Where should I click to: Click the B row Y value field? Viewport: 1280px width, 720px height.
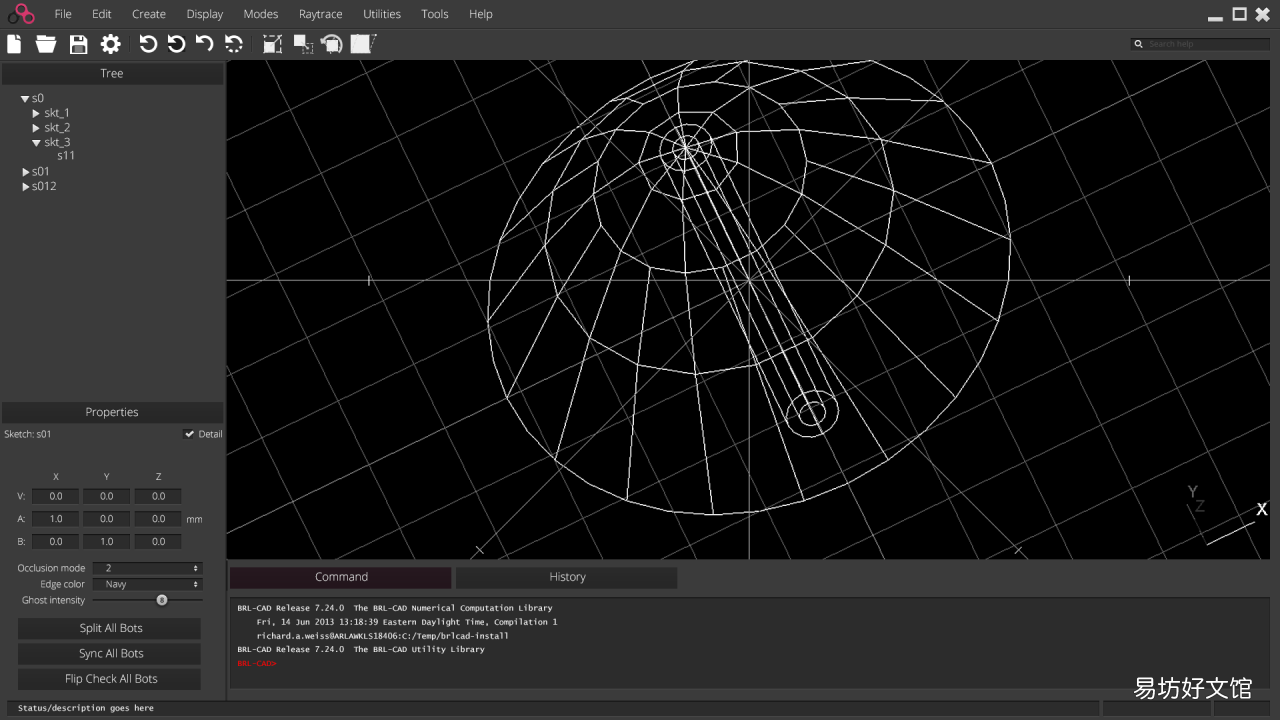[x=107, y=541]
